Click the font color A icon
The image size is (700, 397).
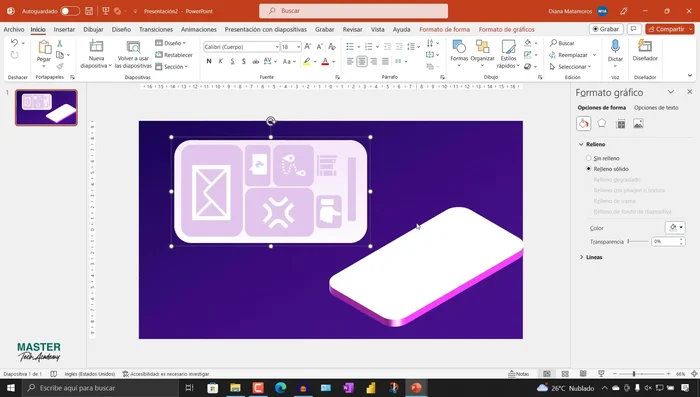(x=325, y=61)
